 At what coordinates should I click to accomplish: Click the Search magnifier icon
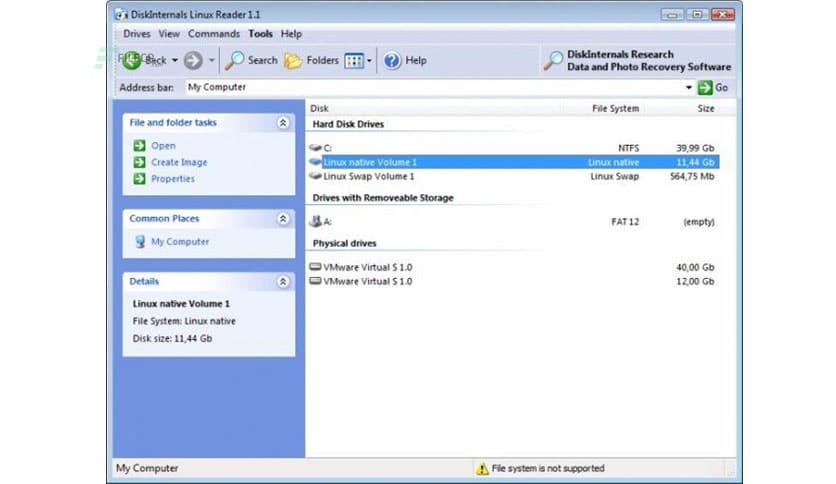click(234, 60)
